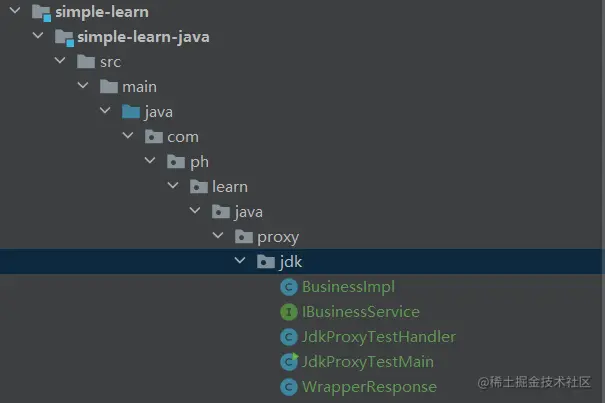Image resolution: width=605 pixels, height=403 pixels.
Task: Click the BusinessImpl class icon
Action: click(289, 287)
